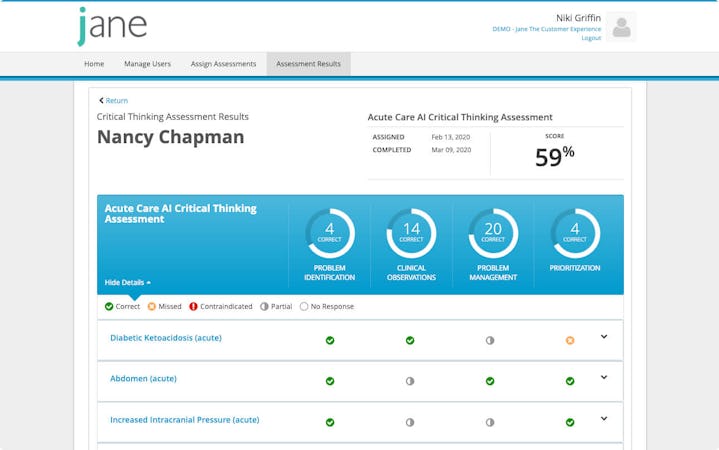Click the completed date Mar 09, 2020
The height and width of the screenshot is (450, 719).
click(x=451, y=150)
